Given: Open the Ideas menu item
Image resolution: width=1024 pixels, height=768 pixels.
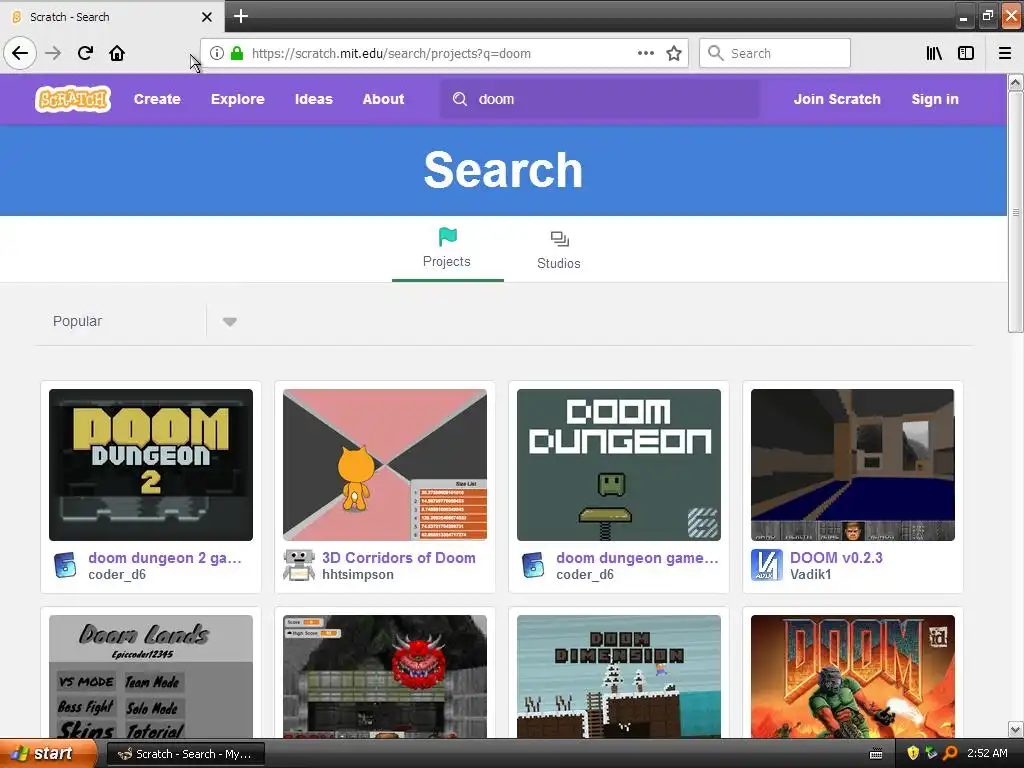Looking at the screenshot, I should click(x=313, y=99).
